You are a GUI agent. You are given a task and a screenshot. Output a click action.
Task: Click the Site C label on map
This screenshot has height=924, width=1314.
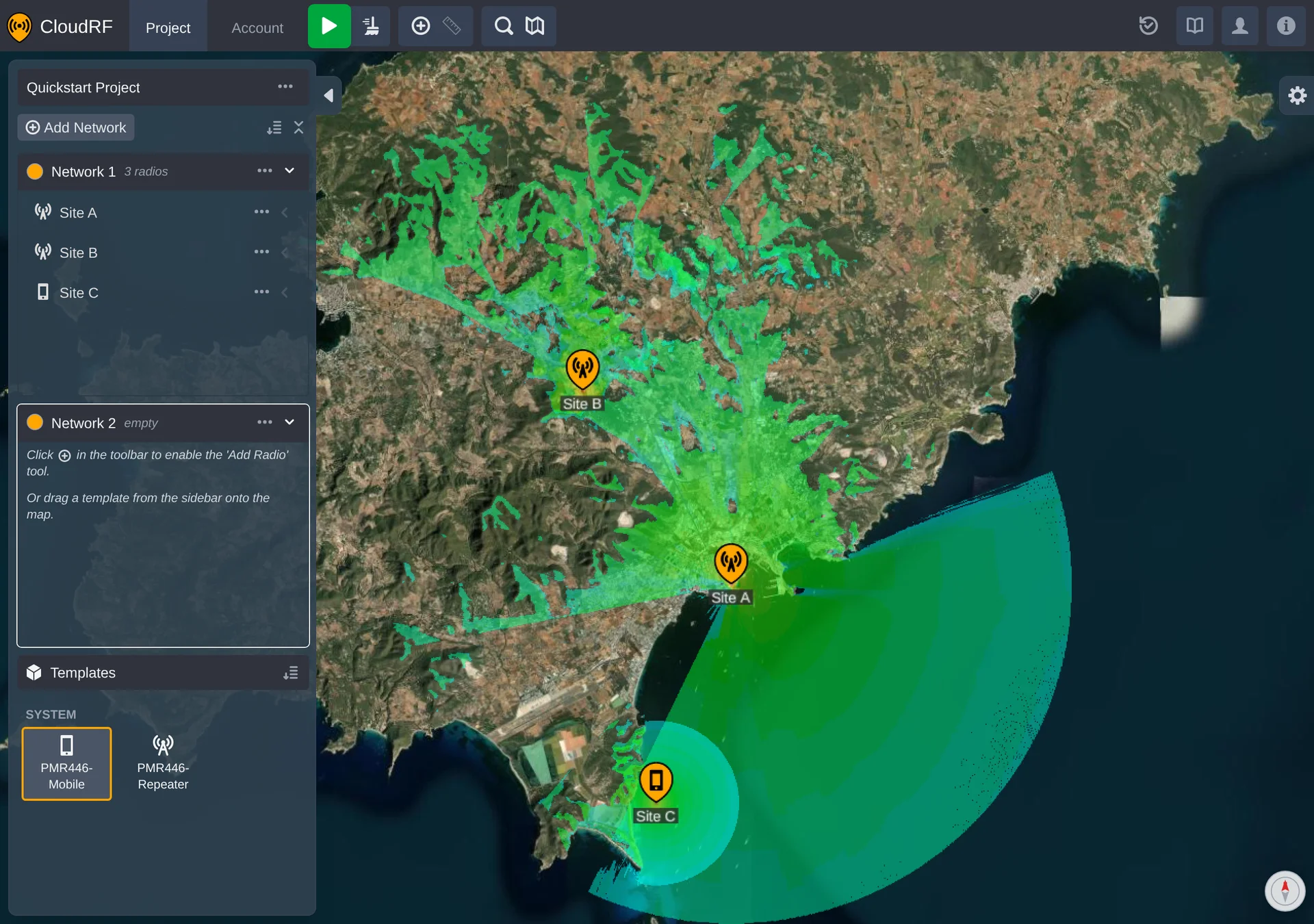[656, 816]
